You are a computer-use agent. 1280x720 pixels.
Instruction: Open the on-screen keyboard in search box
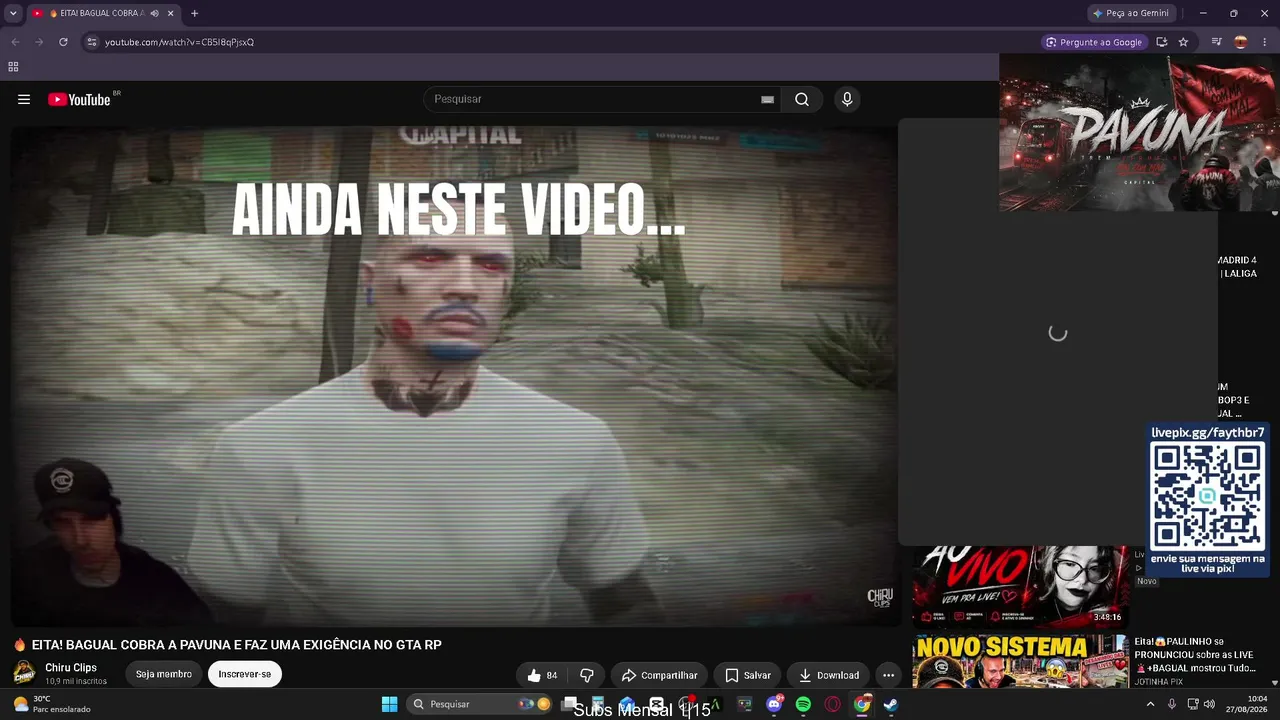[767, 100]
